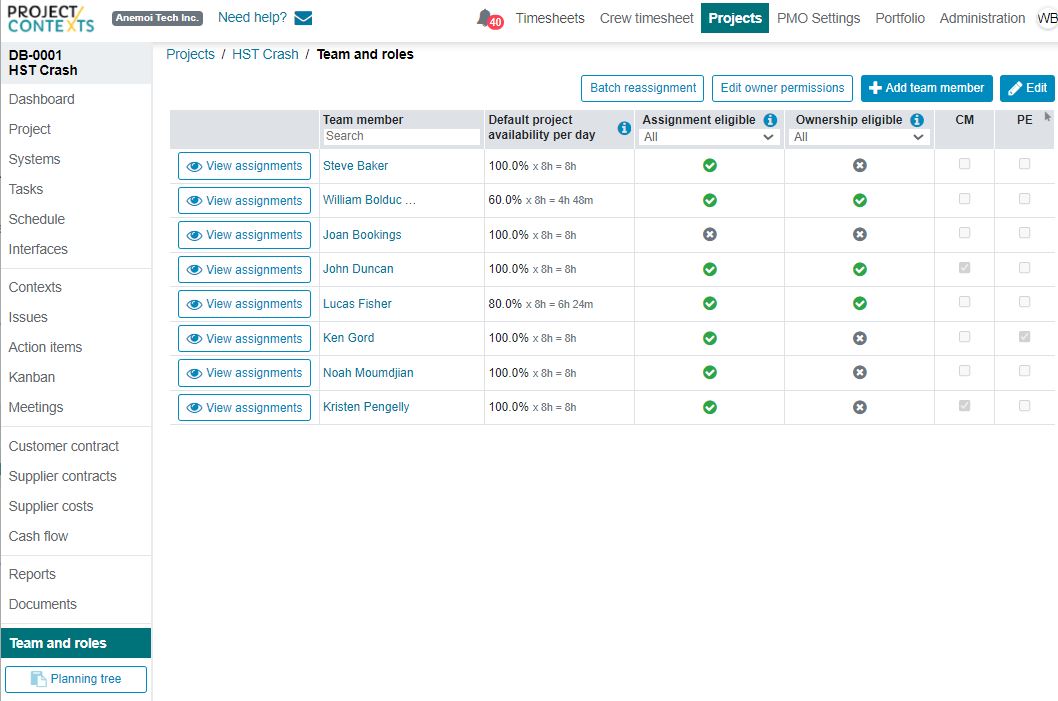Open William Bolduc's member link

tap(369, 200)
